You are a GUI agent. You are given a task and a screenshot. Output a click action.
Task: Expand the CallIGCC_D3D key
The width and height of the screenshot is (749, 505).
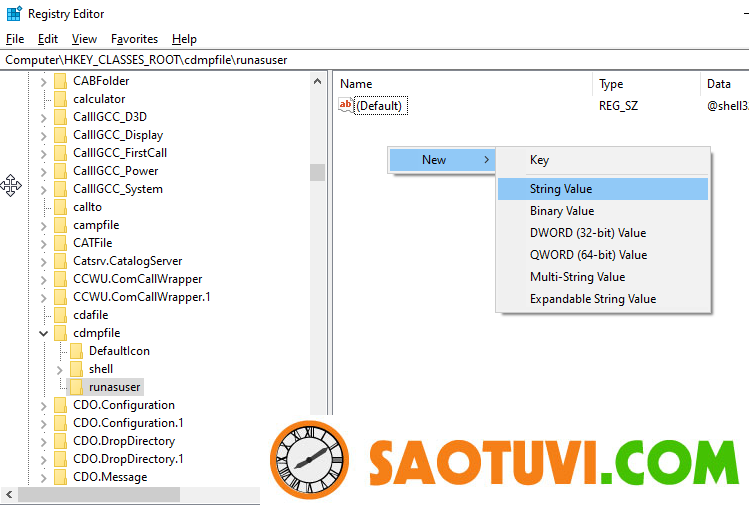43,118
